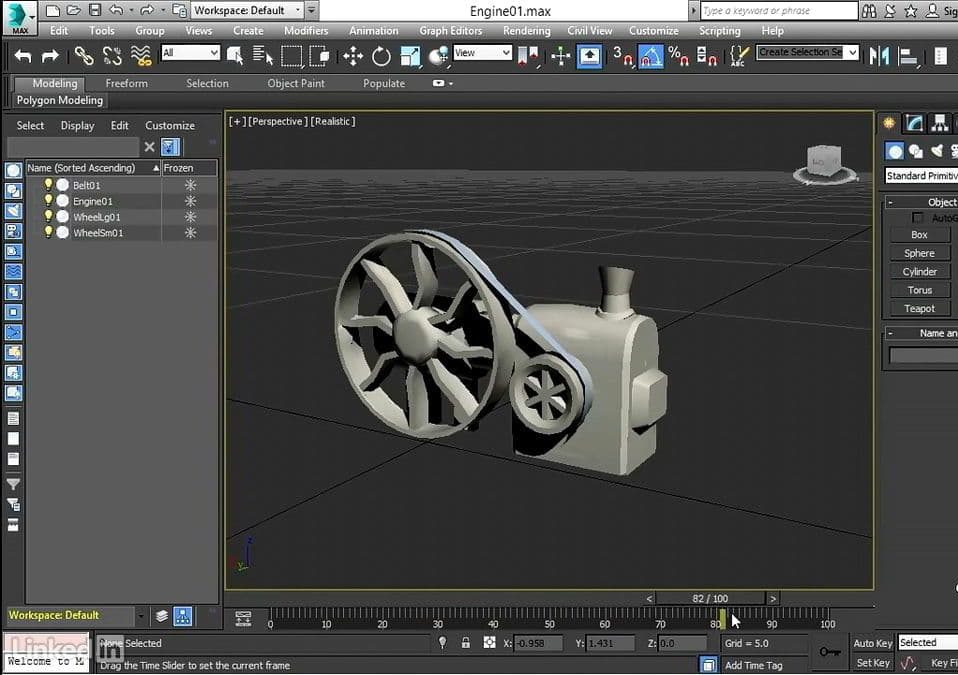This screenshot has width=958, height=675.
Task: Unfreeze WheelSm01 via its snowflake icon
Action: (x=190, y=233)
